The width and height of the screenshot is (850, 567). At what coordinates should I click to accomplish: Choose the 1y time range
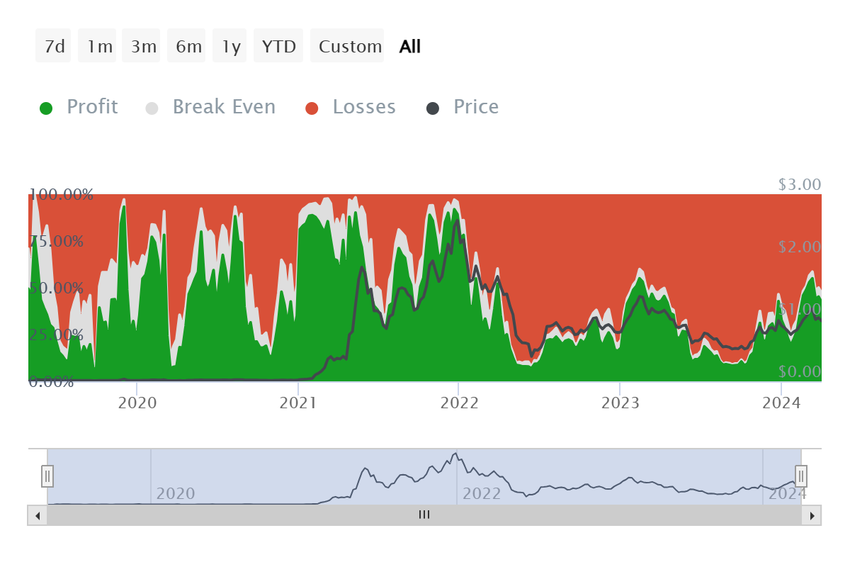(x=229, y=46)
